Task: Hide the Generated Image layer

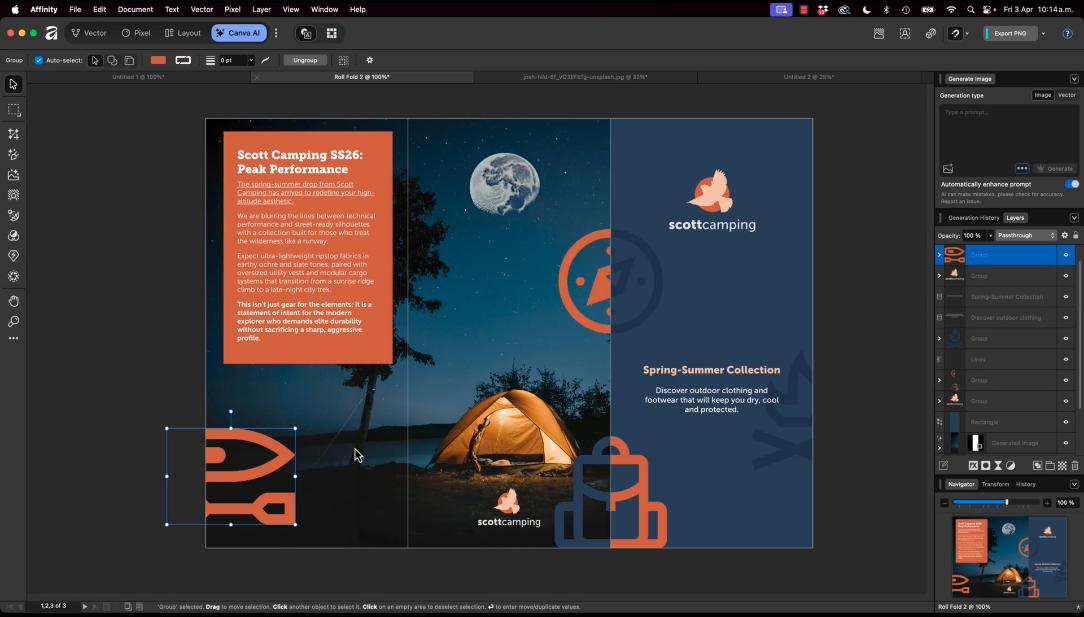Action: point(1065,443)
